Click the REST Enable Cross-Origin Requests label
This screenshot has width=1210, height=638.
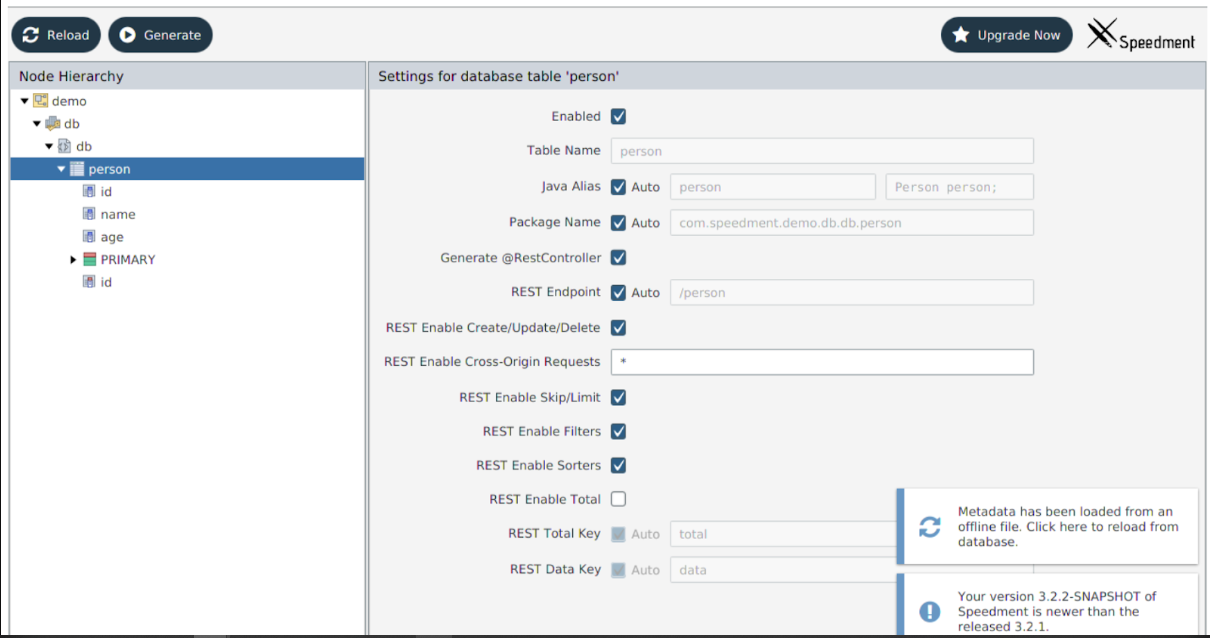pyautogui.click(x=492, y=362)
